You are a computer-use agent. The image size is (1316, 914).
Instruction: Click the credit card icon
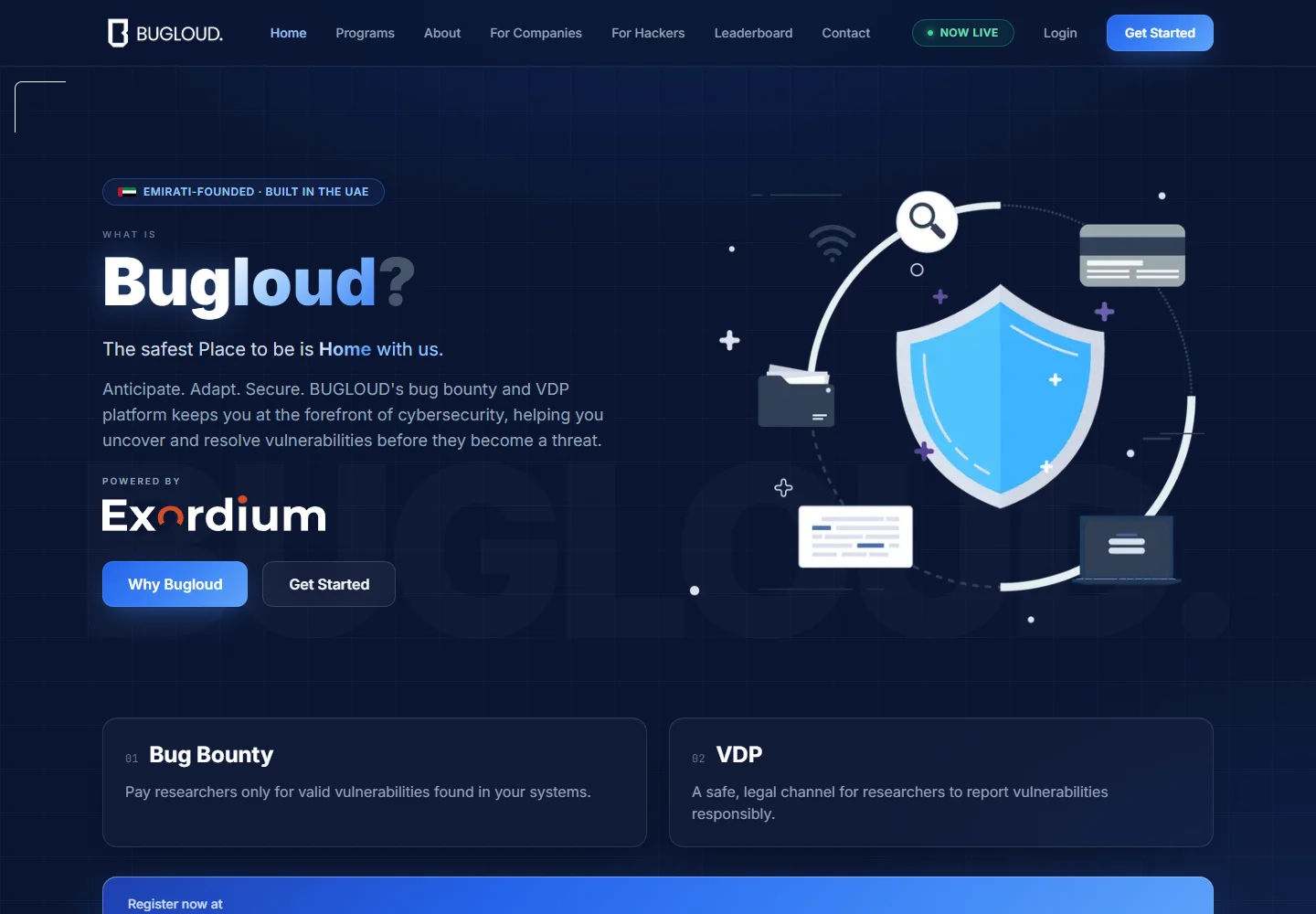coord(1132,255)
